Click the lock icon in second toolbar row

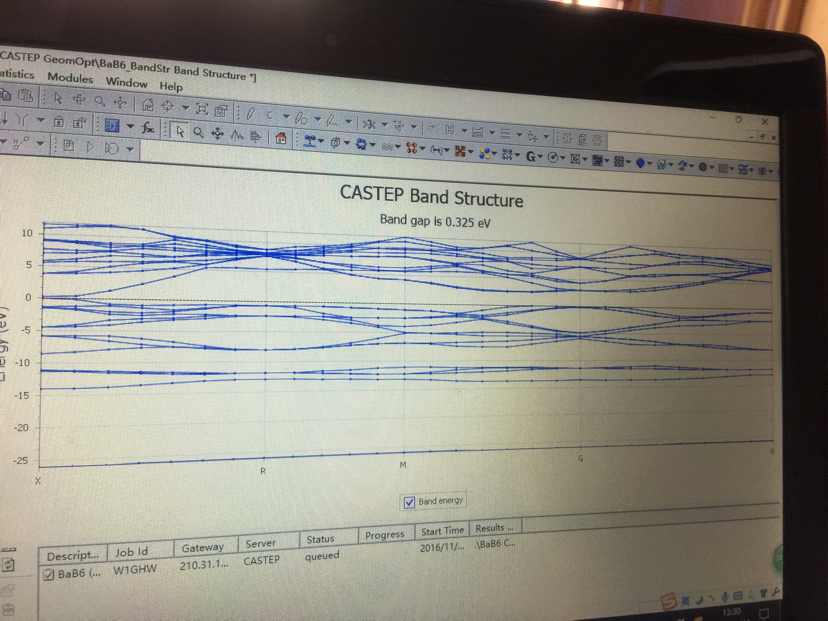(59, 121)
